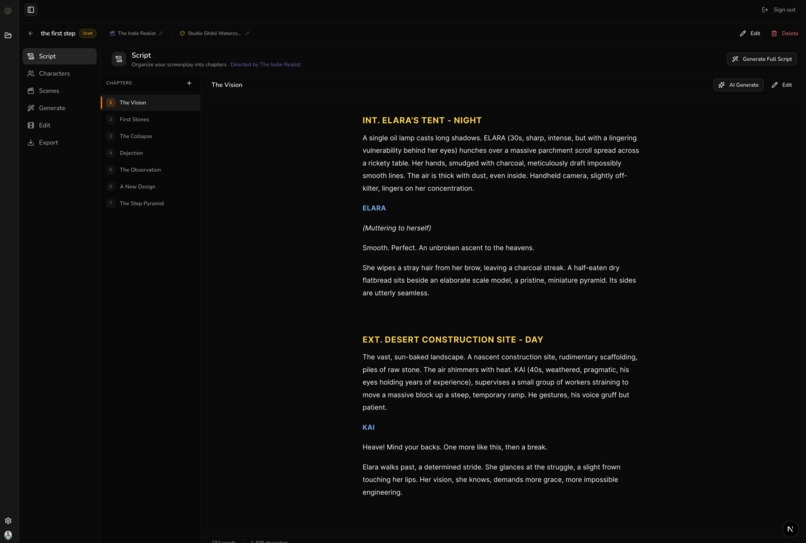Open settings gear in left rail
The height and width of the screenshot is (543, 806).
(x=8, y=520)
